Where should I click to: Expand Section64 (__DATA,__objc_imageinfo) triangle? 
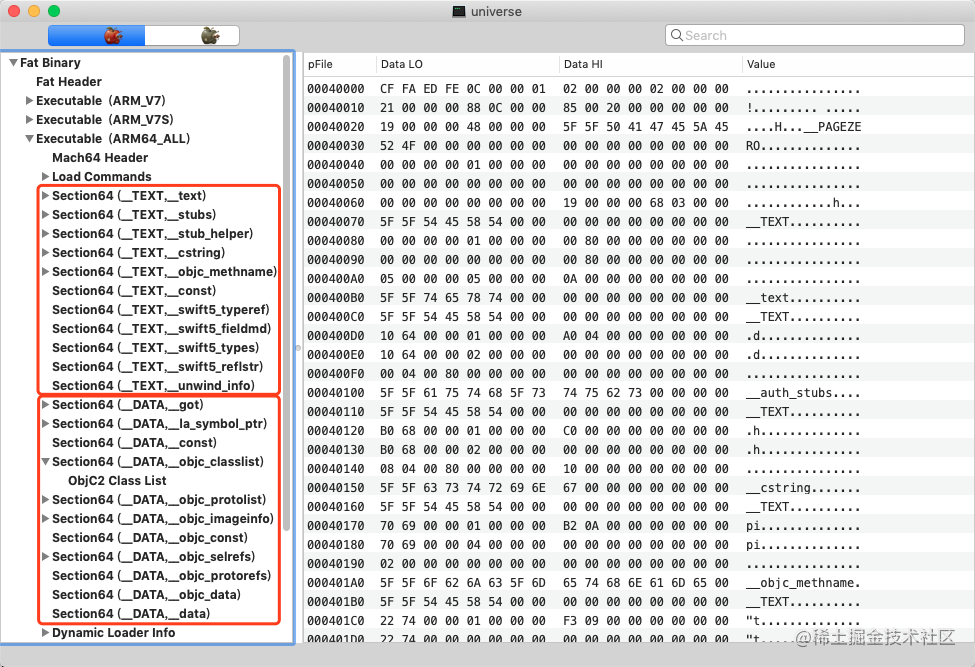[45, 518]
